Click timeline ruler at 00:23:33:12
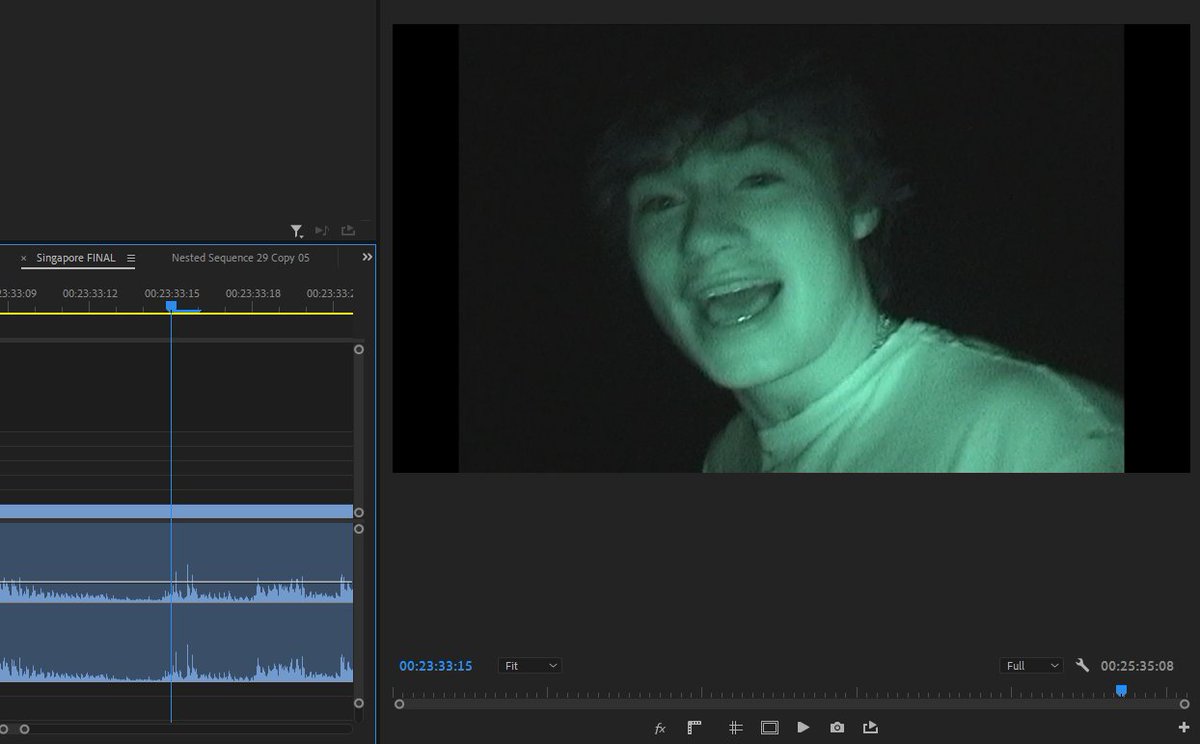 [x=90, y=293]
